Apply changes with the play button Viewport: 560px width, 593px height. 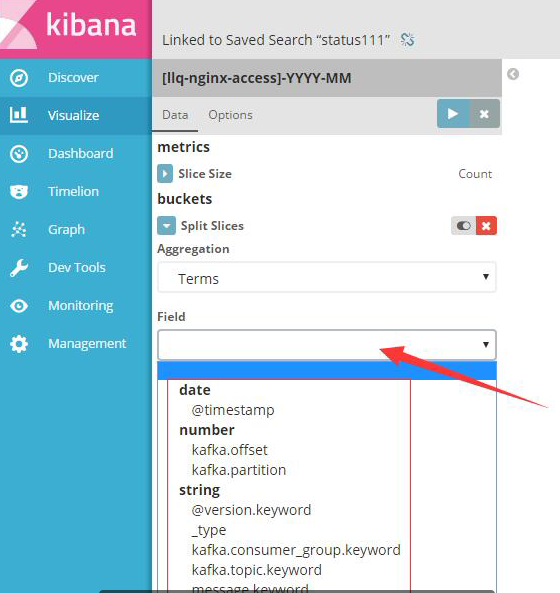[453, 113]
